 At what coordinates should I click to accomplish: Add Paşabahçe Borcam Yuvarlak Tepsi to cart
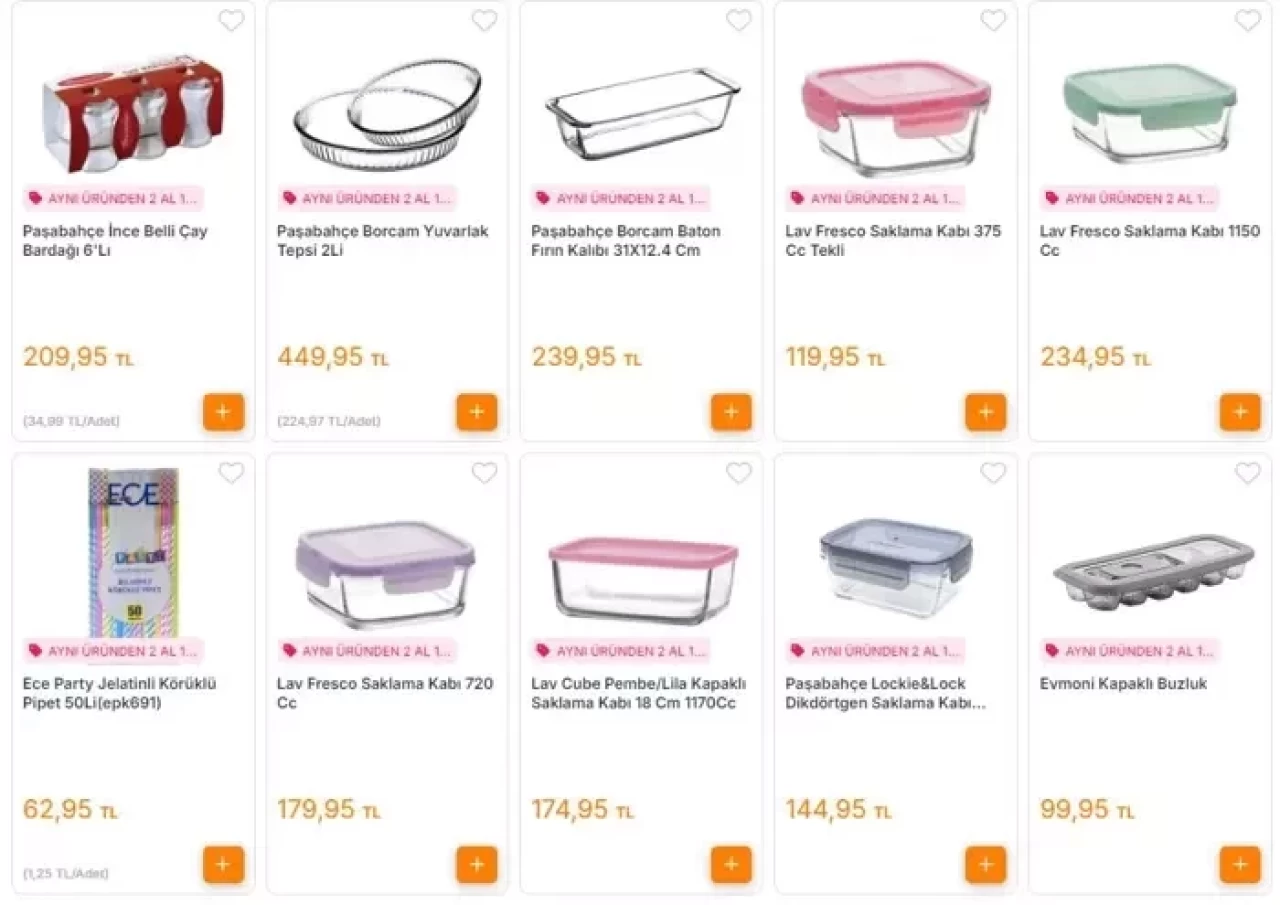(477, 412)
